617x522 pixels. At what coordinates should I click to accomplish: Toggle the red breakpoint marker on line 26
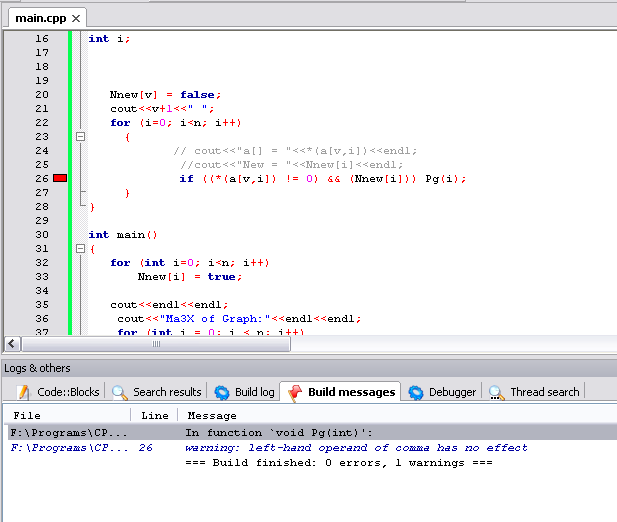60,178
